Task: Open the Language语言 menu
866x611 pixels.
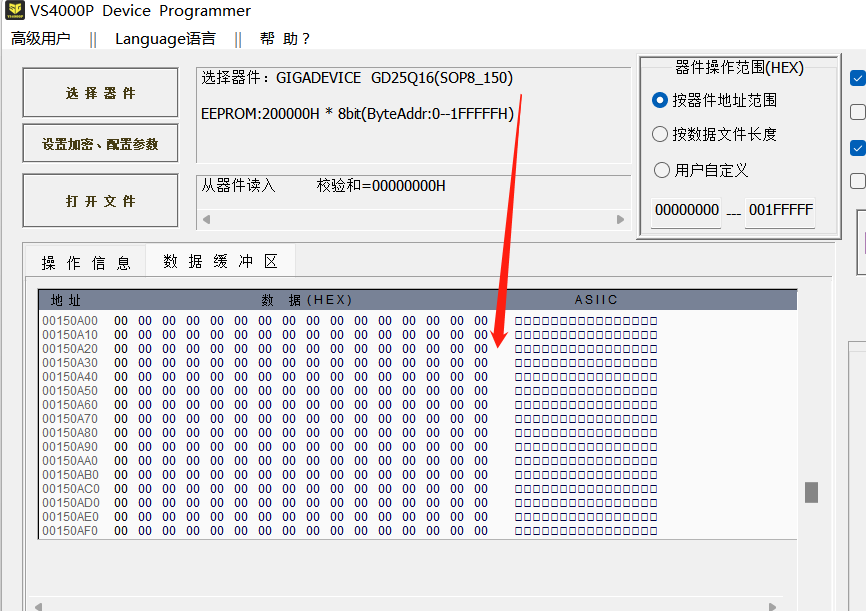Action: pos(165,39)
